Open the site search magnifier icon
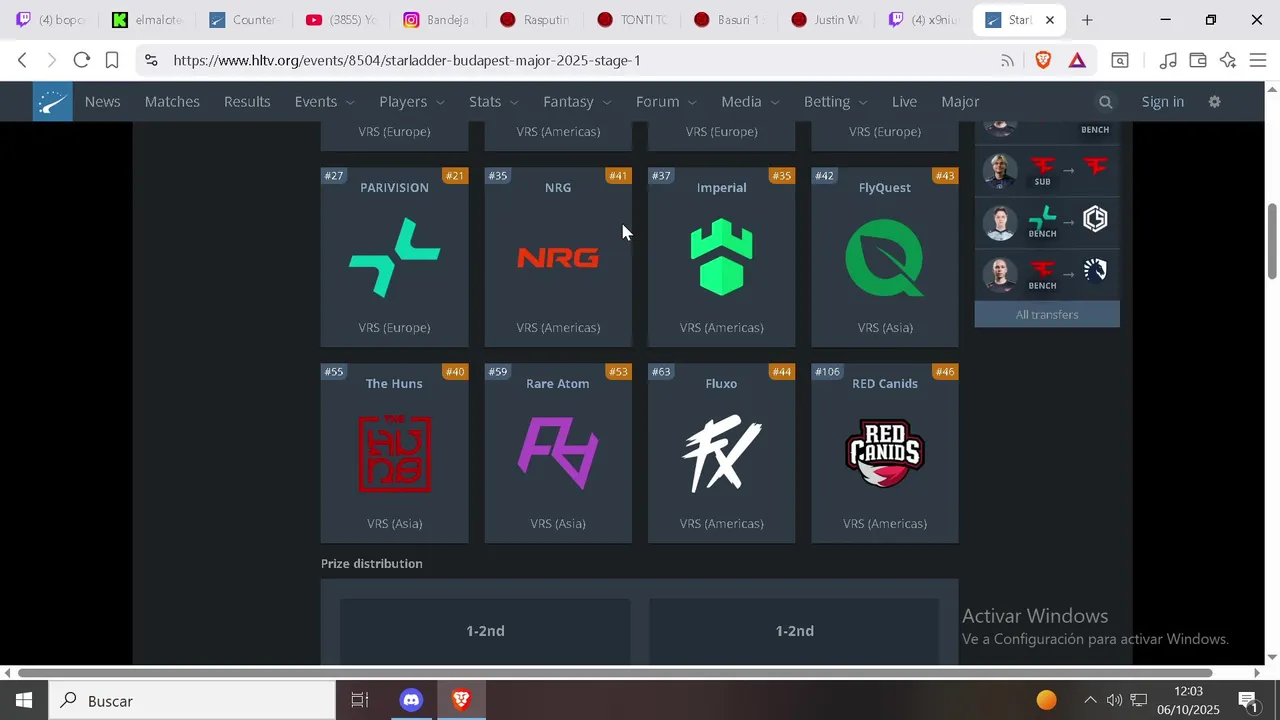 [1105, 102]
